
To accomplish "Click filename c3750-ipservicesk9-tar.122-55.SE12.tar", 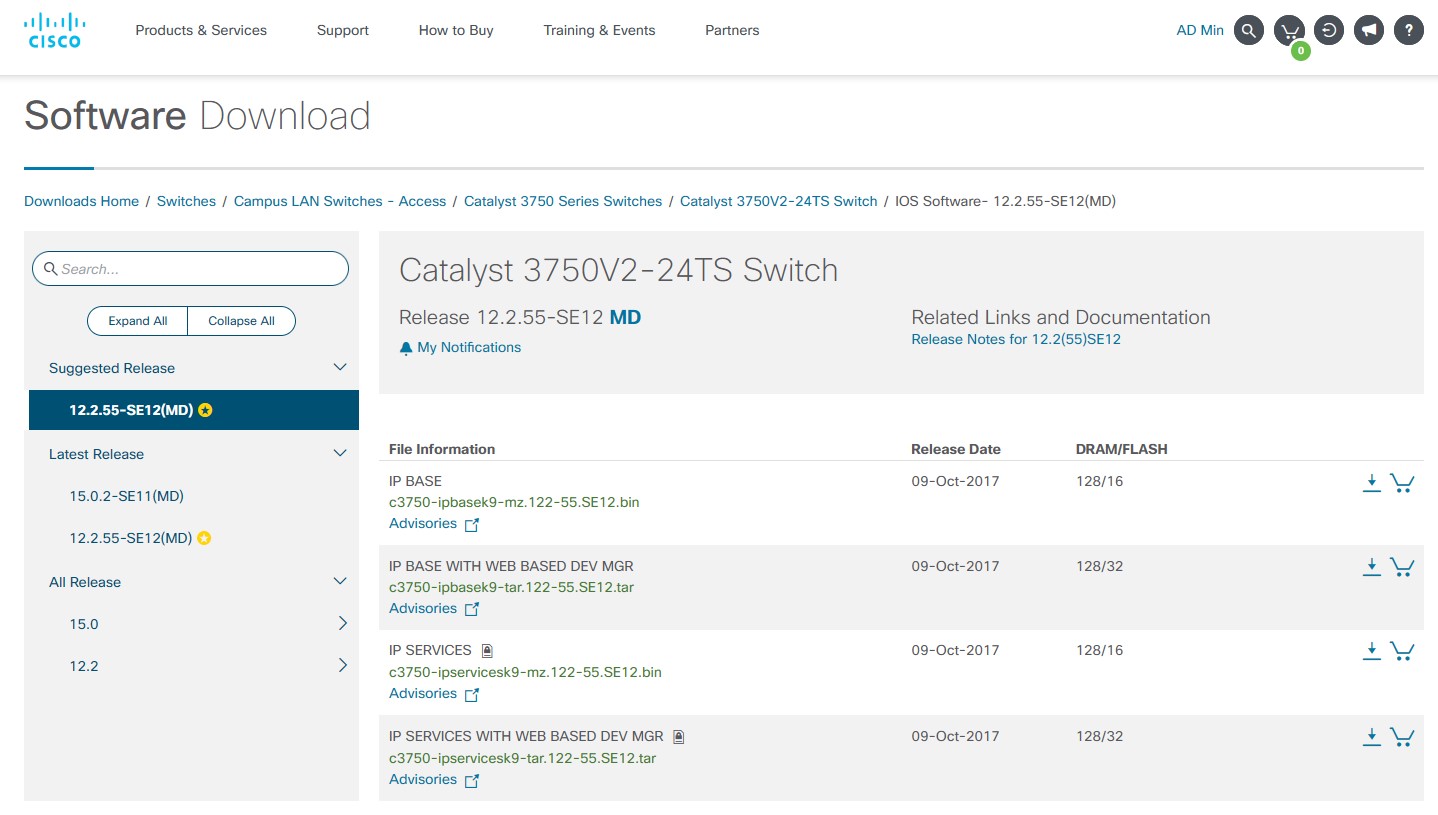I will (522, 758).
